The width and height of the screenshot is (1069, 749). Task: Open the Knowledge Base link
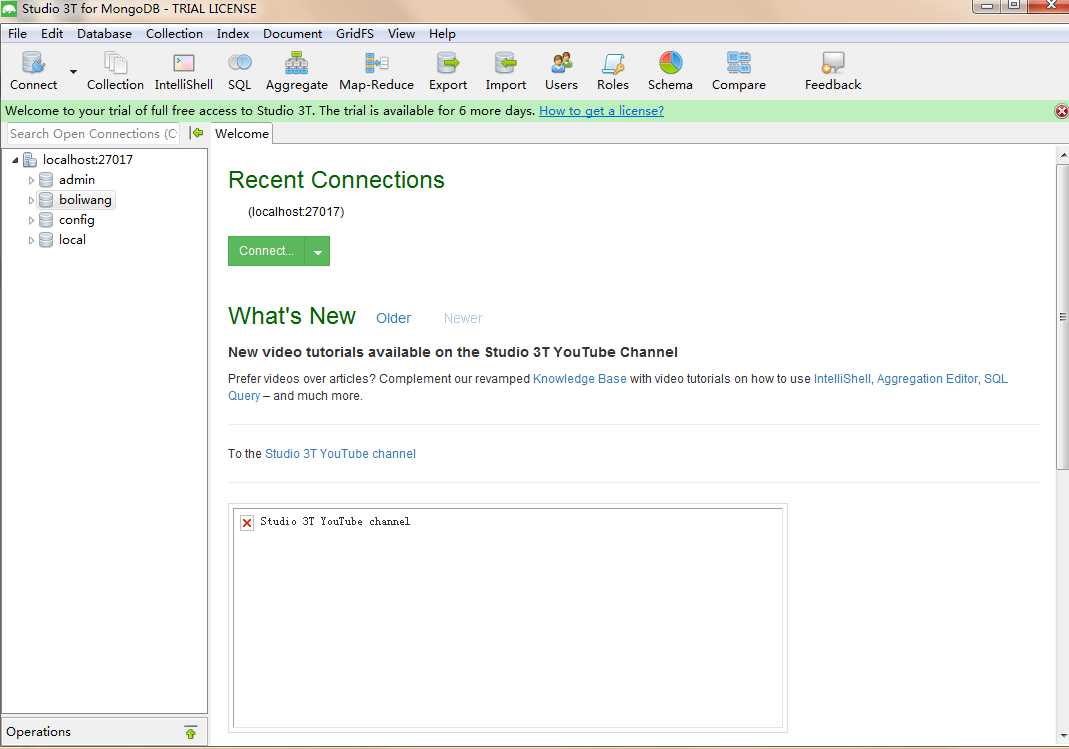(579, 379)
